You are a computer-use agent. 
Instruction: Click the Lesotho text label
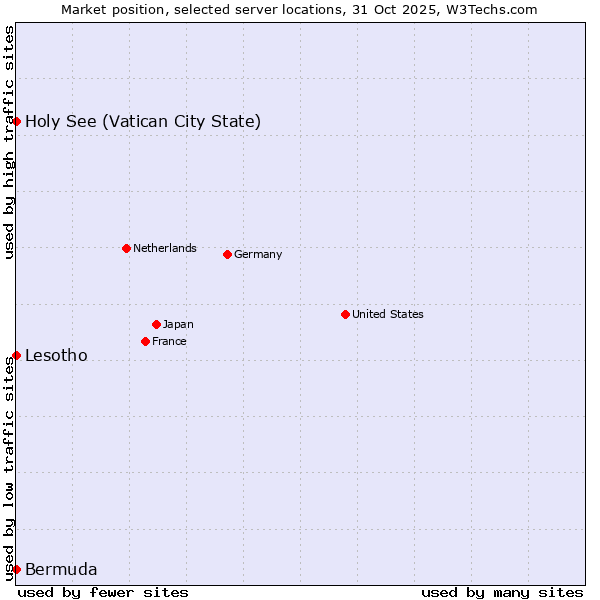pyautogui.click(x=56, y=356)
